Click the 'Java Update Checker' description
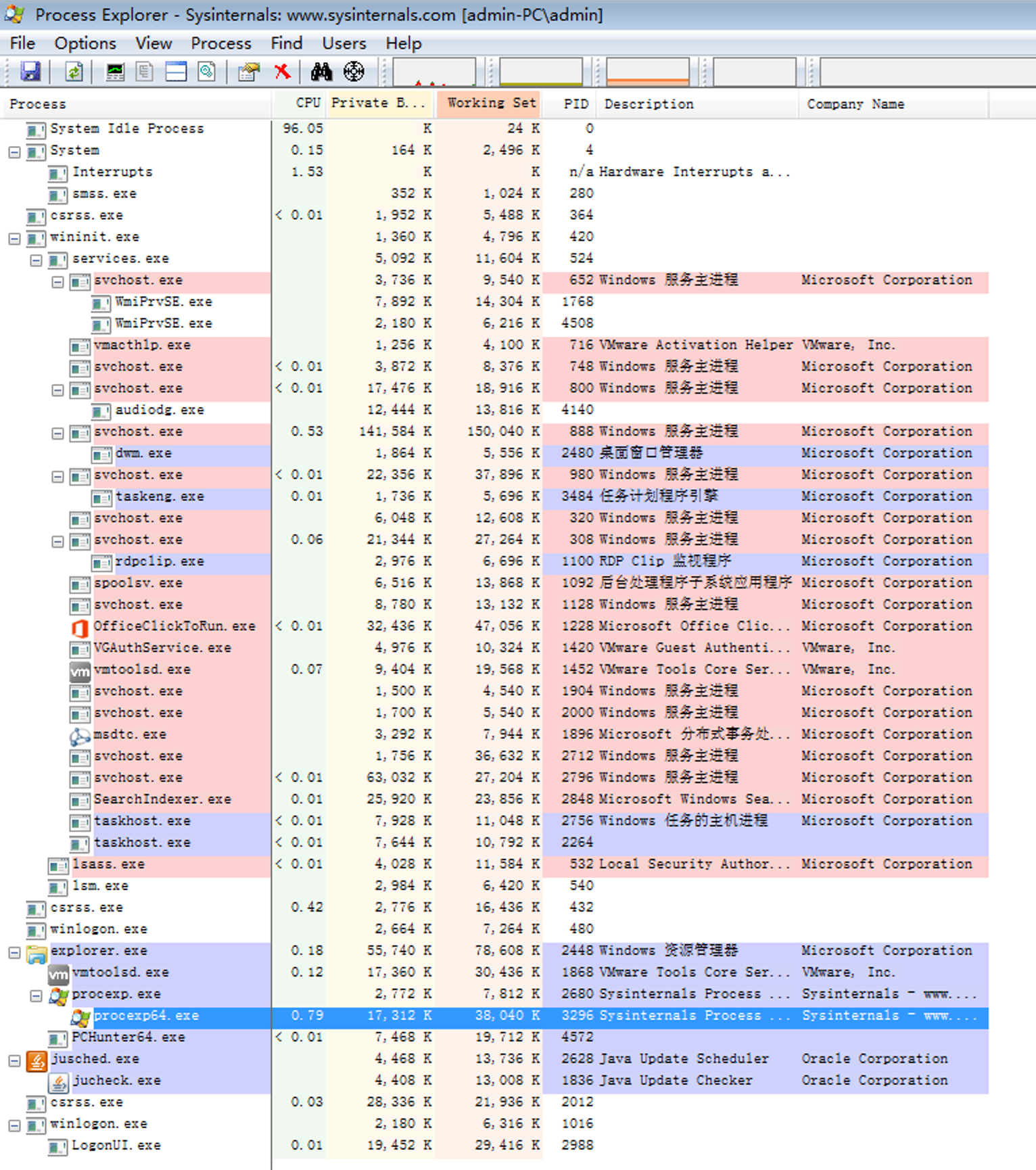 click(x=676, y=1081)
